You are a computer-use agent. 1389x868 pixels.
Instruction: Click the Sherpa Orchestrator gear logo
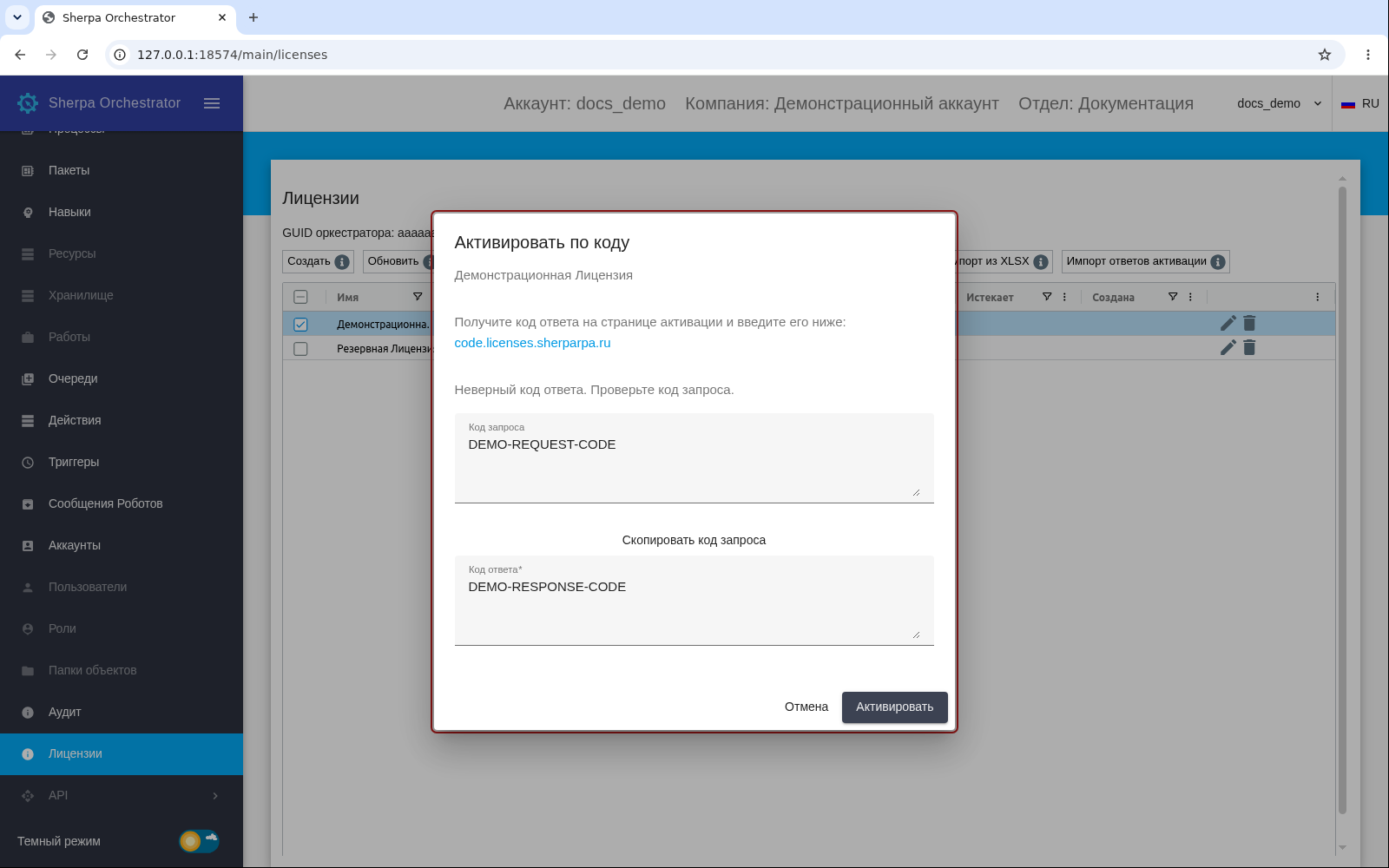click(x=28, y=103)
